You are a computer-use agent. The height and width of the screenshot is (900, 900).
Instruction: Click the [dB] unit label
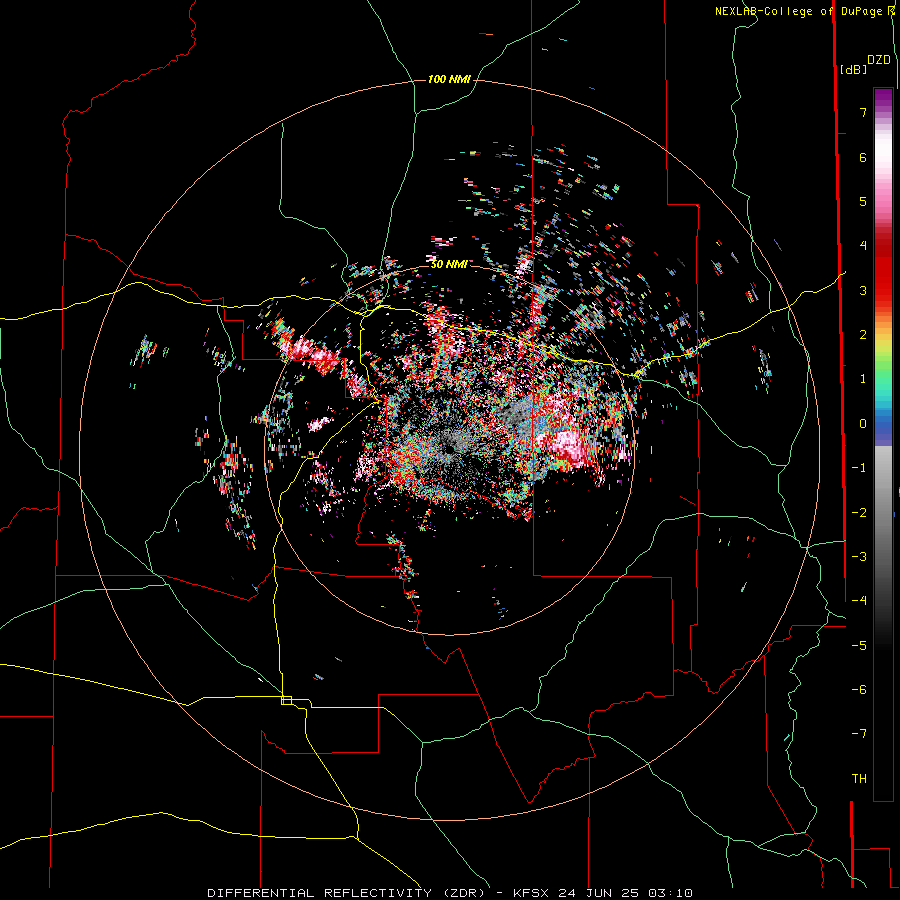pyautogui.click(x=853, y=69)
